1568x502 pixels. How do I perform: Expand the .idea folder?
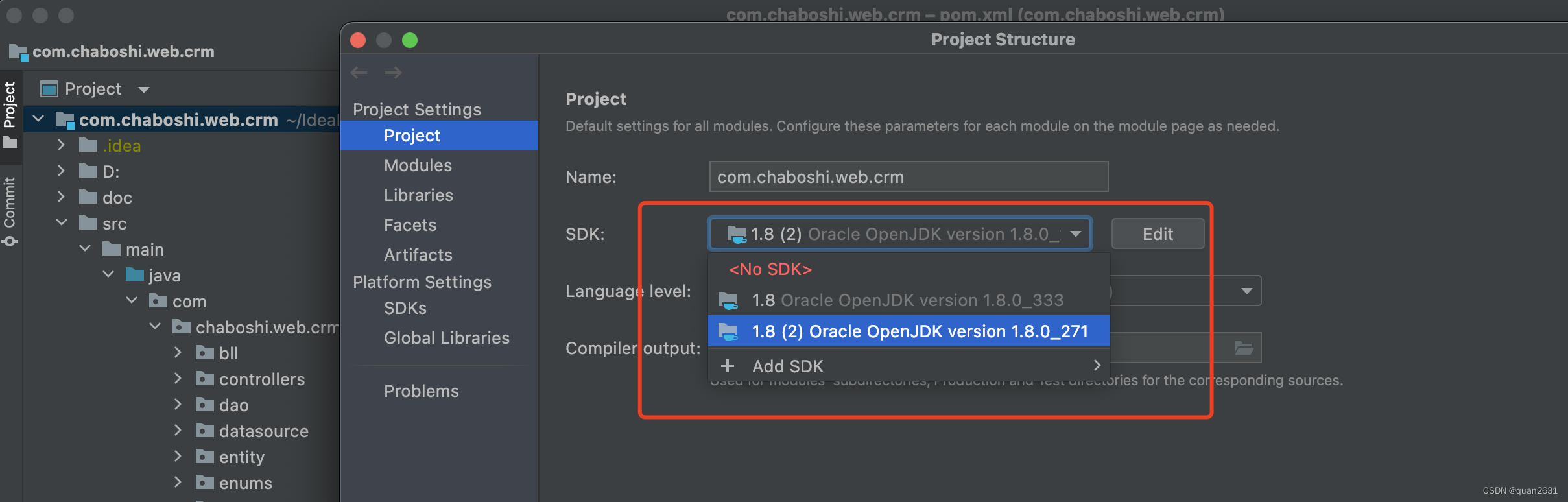pos(62,145)
